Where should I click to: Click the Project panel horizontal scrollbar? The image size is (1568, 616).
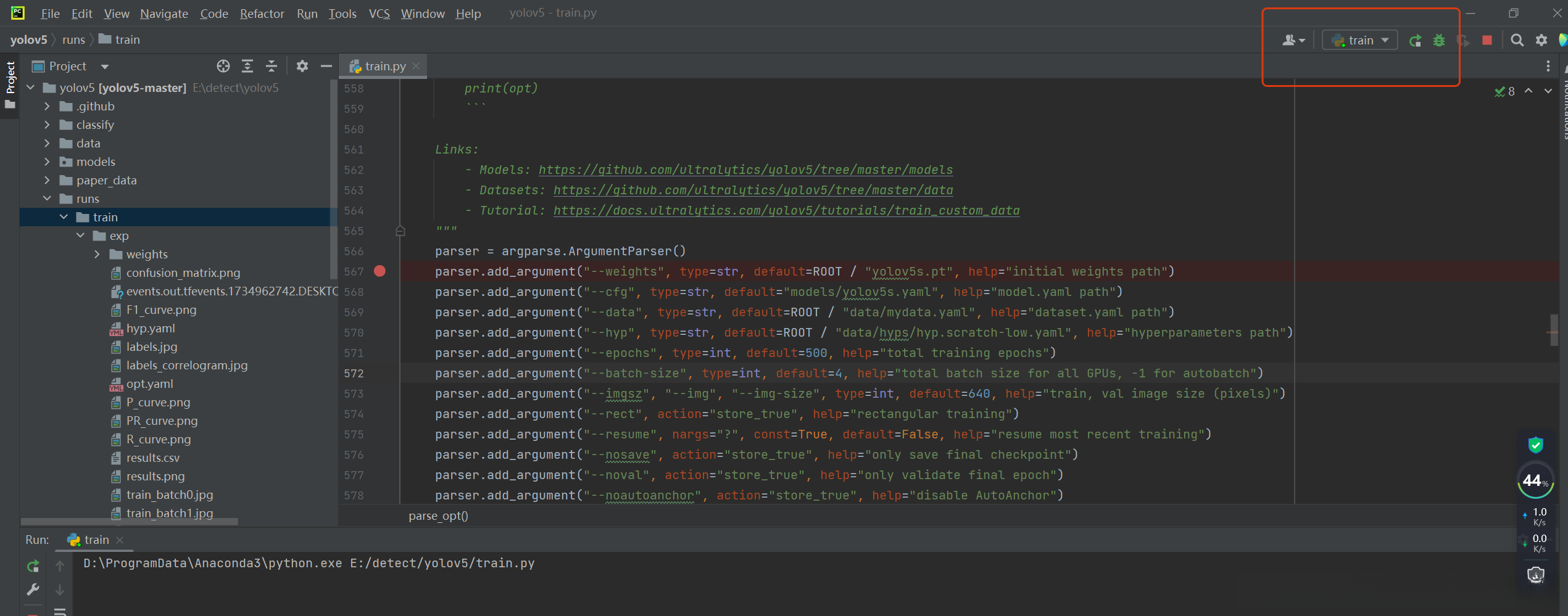(130, 522)
